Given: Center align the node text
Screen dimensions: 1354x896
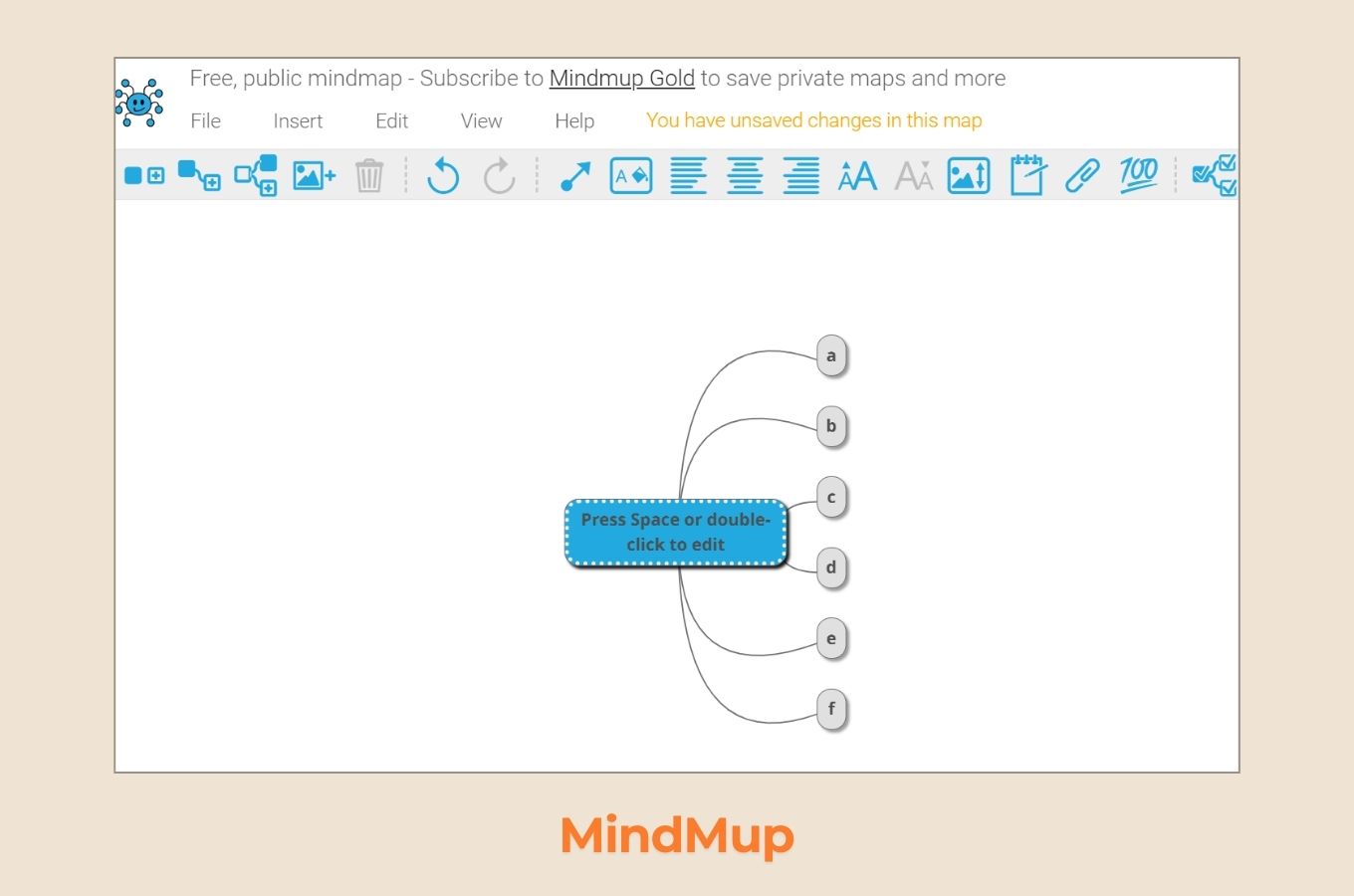Looking at the screenshot, I should [745, 176].
